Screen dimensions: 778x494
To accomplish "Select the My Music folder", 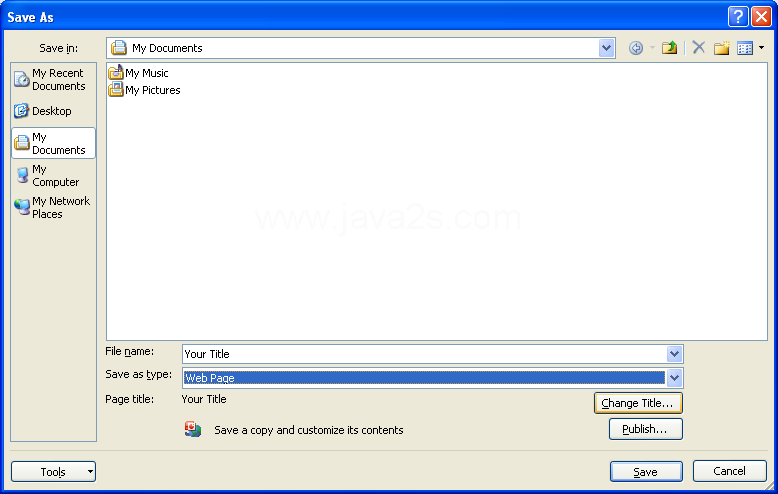I will (138, 73).
